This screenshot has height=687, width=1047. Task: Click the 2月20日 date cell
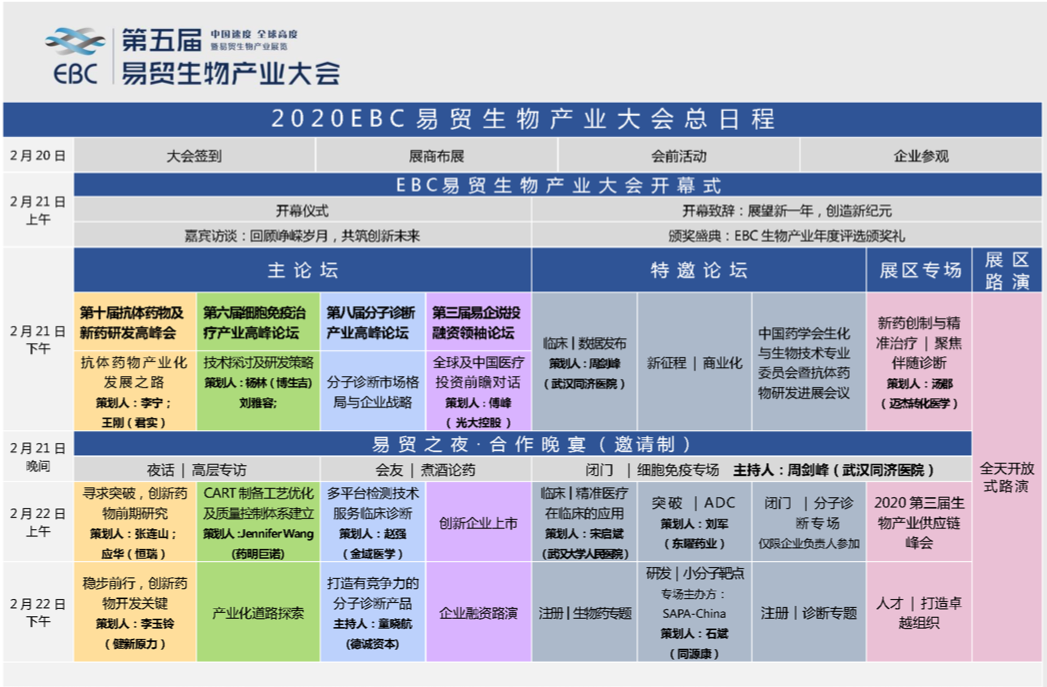click(x=38, y=156)
